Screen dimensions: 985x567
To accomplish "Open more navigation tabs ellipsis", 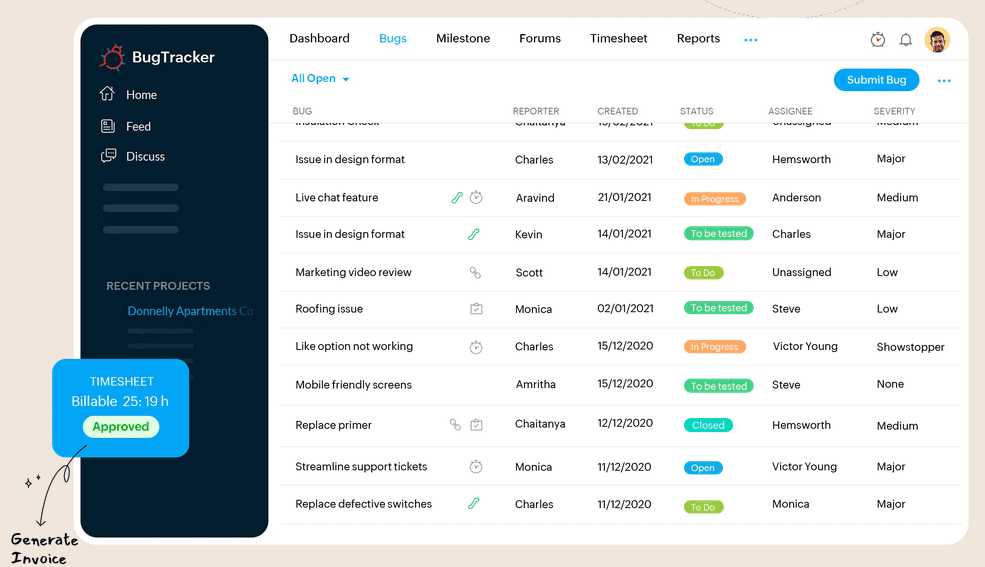I will point(751,40).
